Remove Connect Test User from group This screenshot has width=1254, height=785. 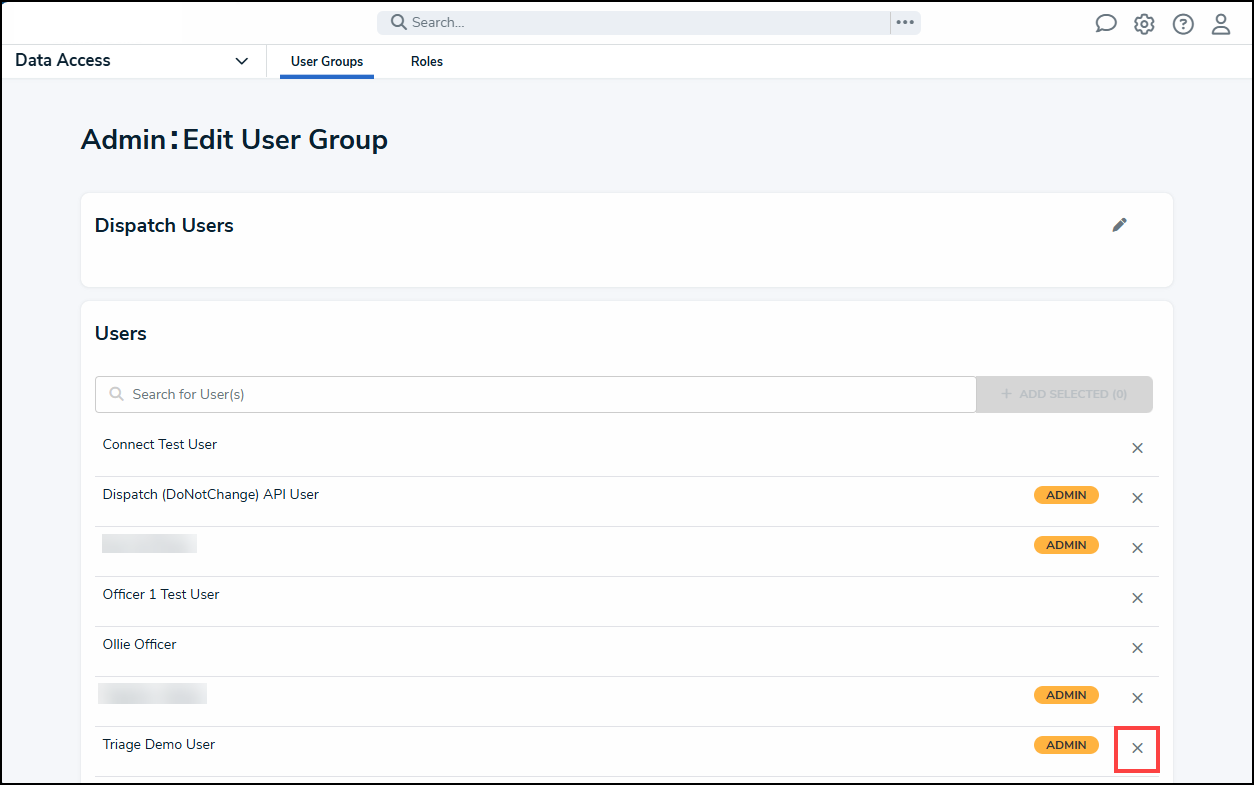[x=1137, y=448]
